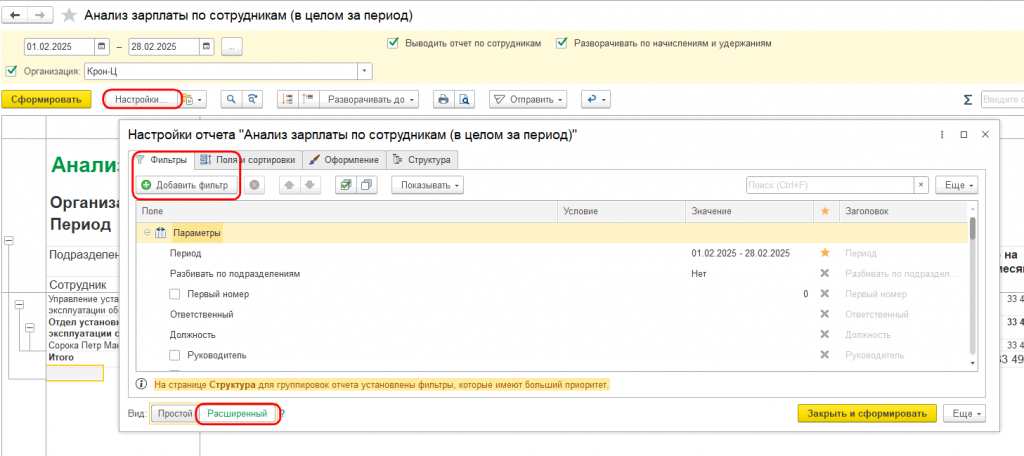
Task: Open the Организация dropdown arrow
Action: point(364,71)
